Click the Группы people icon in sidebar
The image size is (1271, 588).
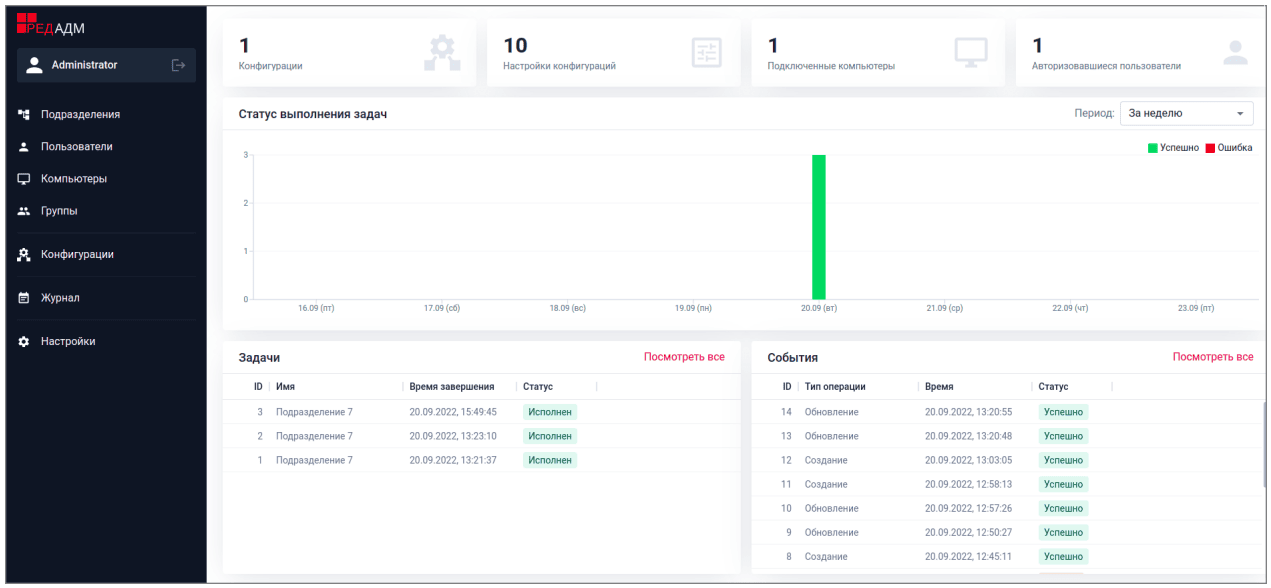24,211
